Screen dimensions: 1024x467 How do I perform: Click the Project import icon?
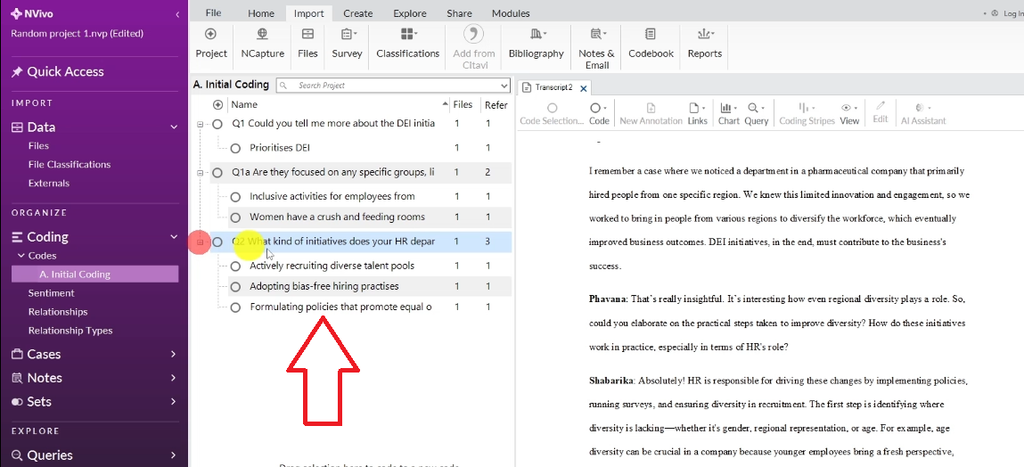pos(210,34)
